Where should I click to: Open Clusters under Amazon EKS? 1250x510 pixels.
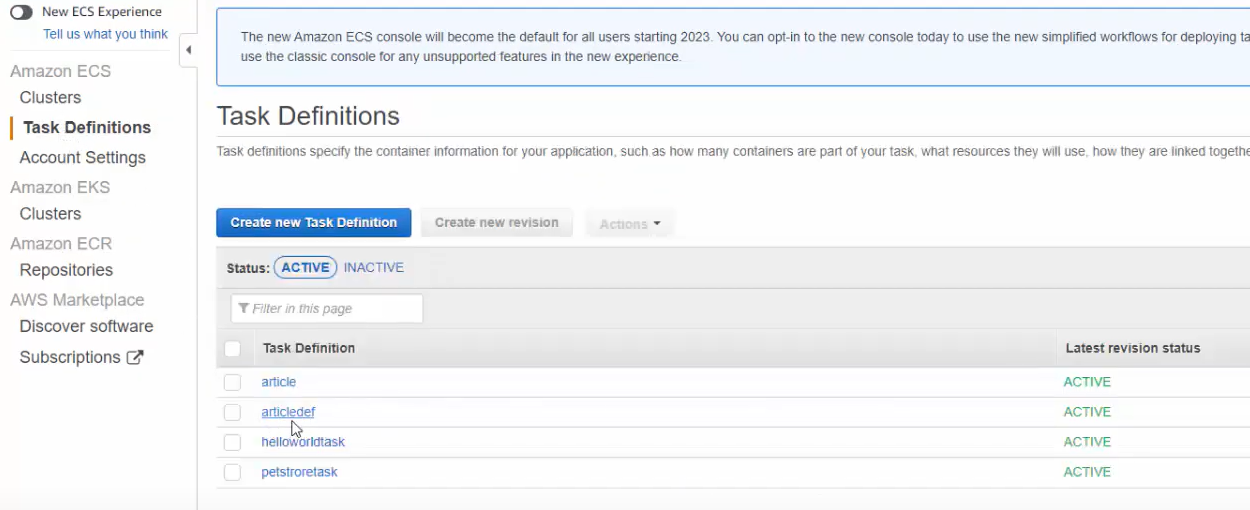[x=50, y=214]
